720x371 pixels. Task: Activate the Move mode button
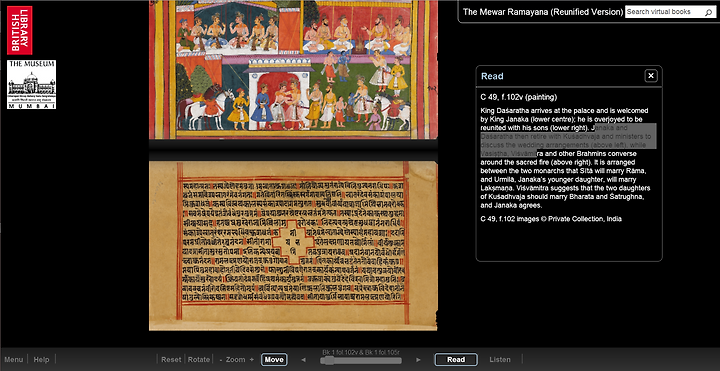(x=274, y=360)
